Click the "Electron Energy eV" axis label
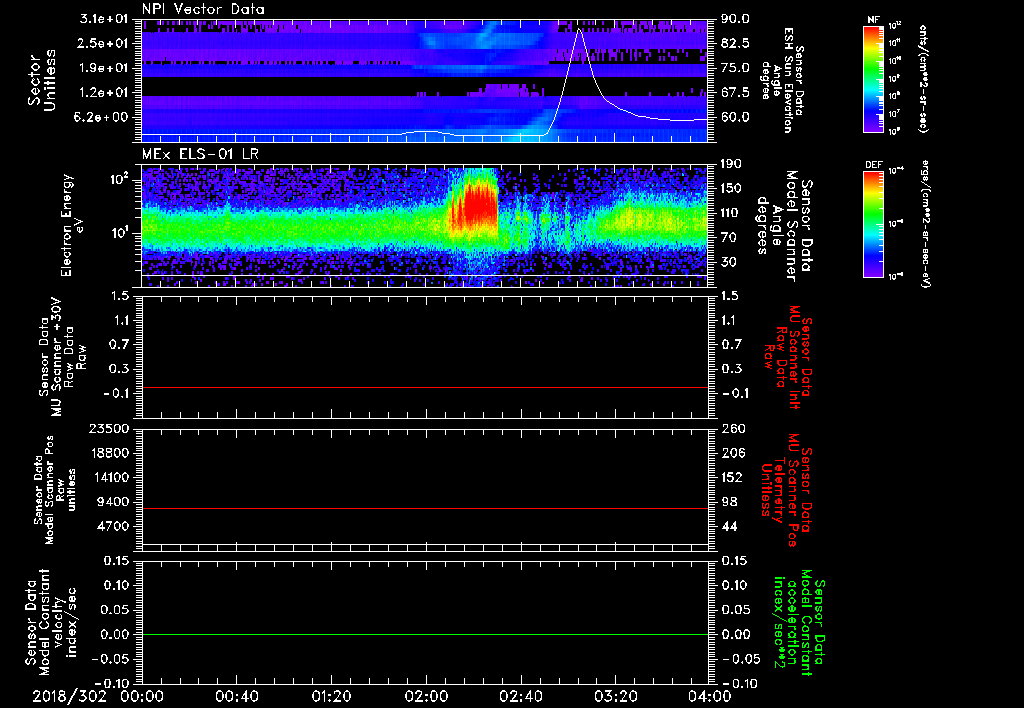 (x=72, y=225)
